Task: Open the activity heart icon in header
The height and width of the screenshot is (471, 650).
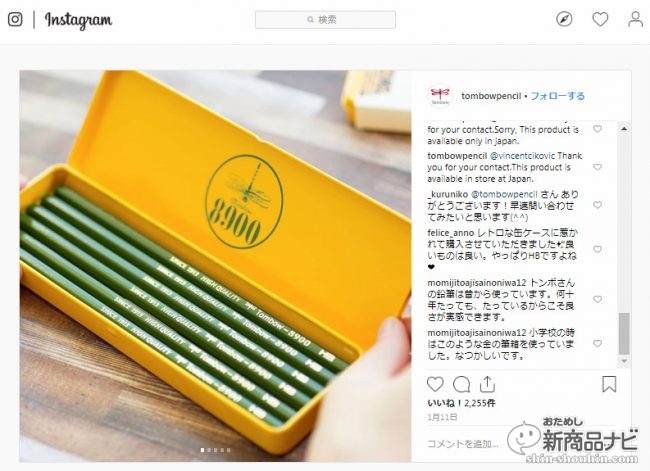Action: click(x=600, y=19)
